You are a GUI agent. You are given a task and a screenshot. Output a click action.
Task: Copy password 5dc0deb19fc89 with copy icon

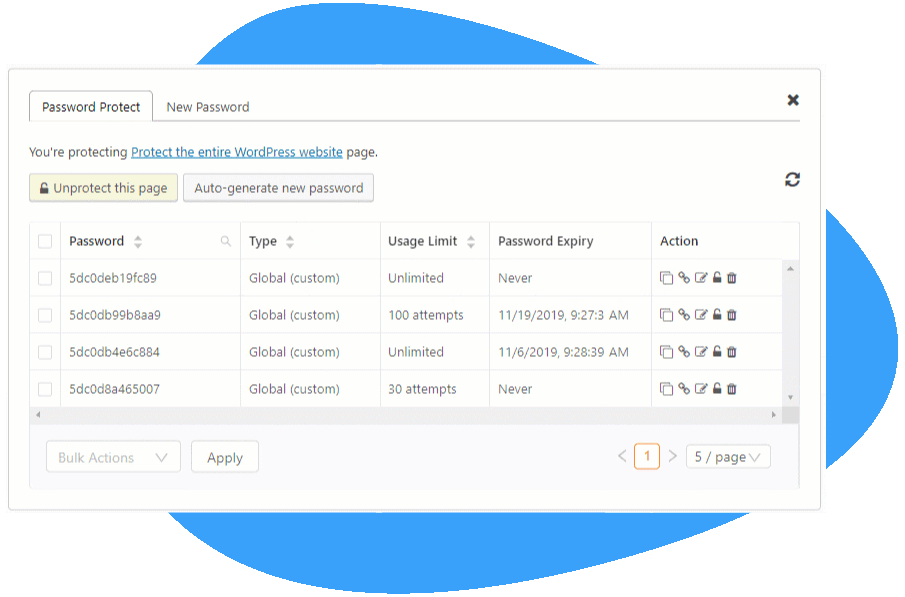(x=666, y=278)
